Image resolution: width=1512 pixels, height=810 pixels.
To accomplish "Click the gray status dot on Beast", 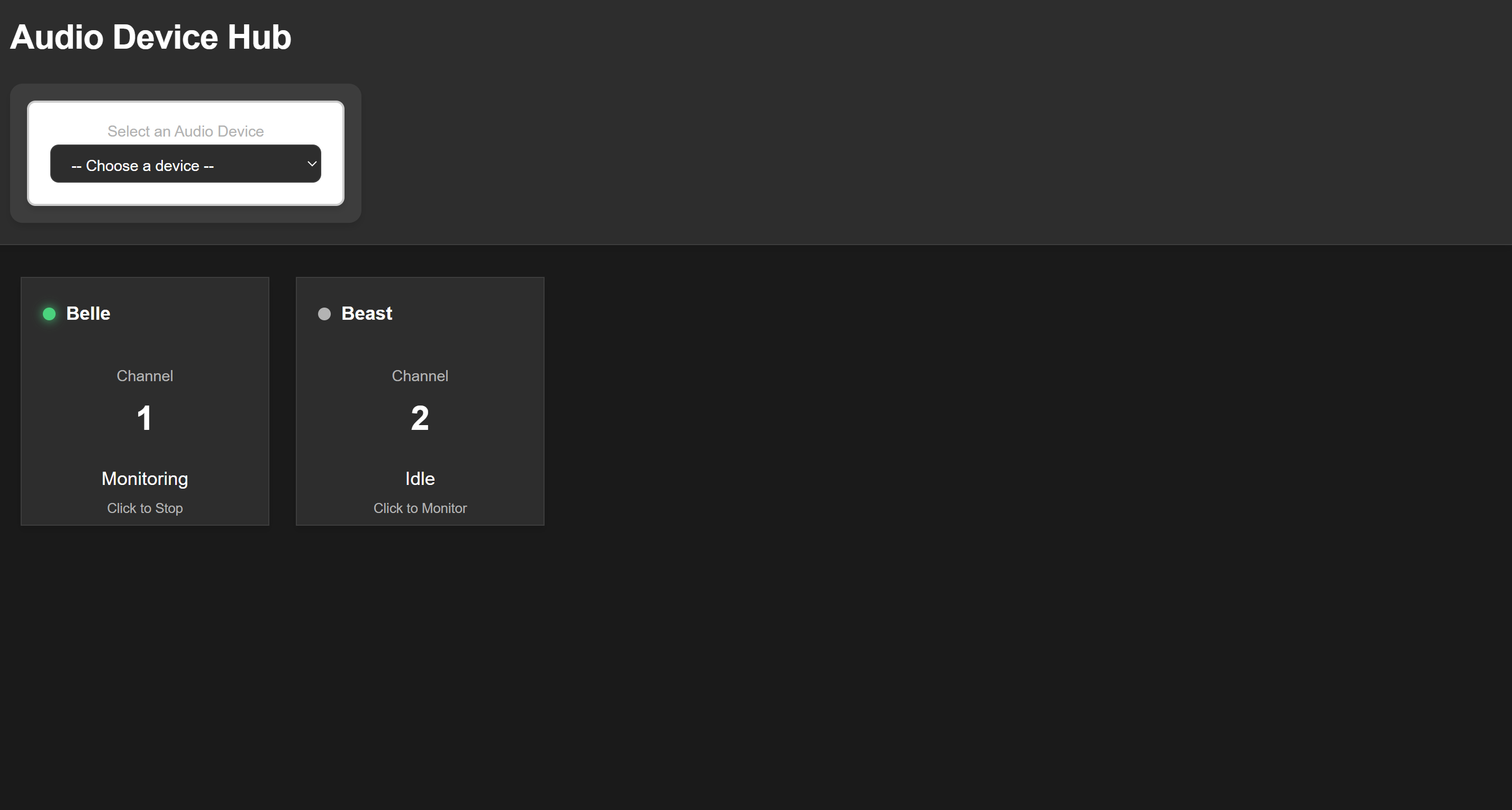I will click(324, 314).
